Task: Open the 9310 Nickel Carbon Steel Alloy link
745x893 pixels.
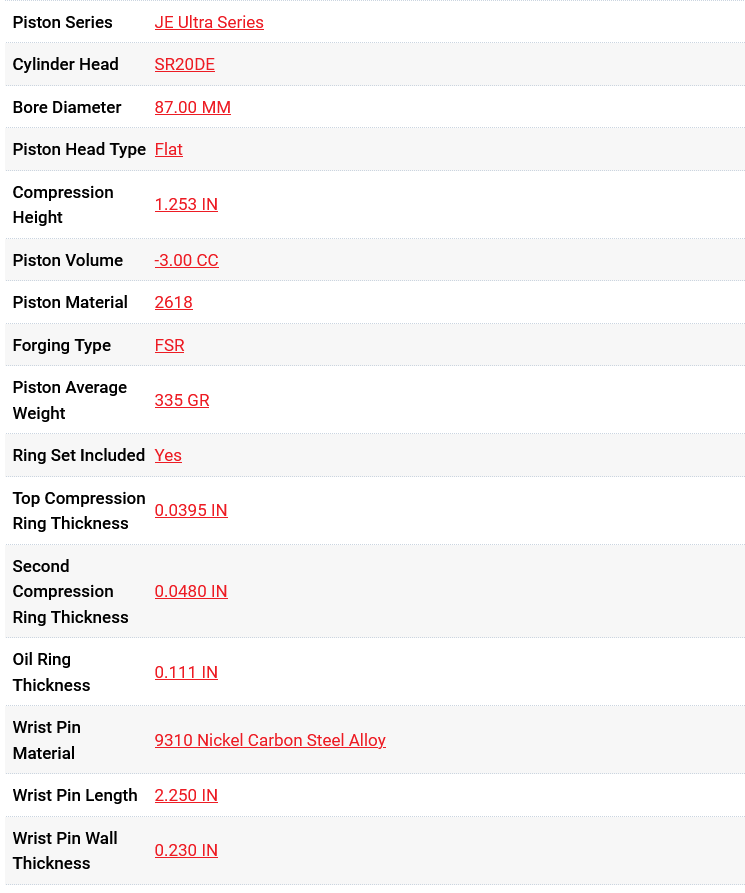Action: (270, 740)
